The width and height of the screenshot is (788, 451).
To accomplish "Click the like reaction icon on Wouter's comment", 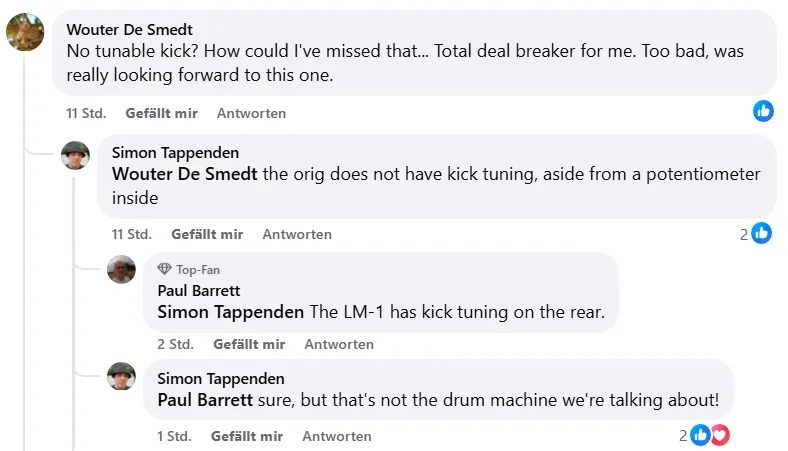I will point(763,112).
